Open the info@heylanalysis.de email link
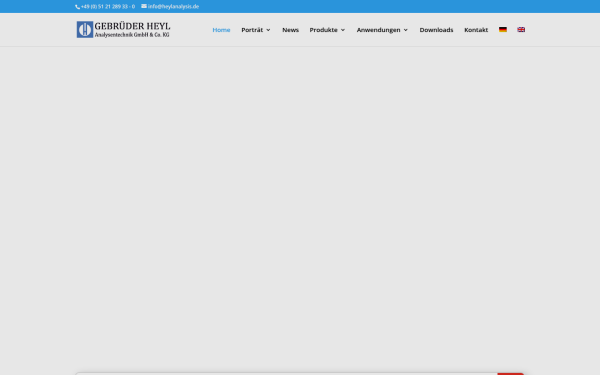600x375 pixels. coord(170,7)
